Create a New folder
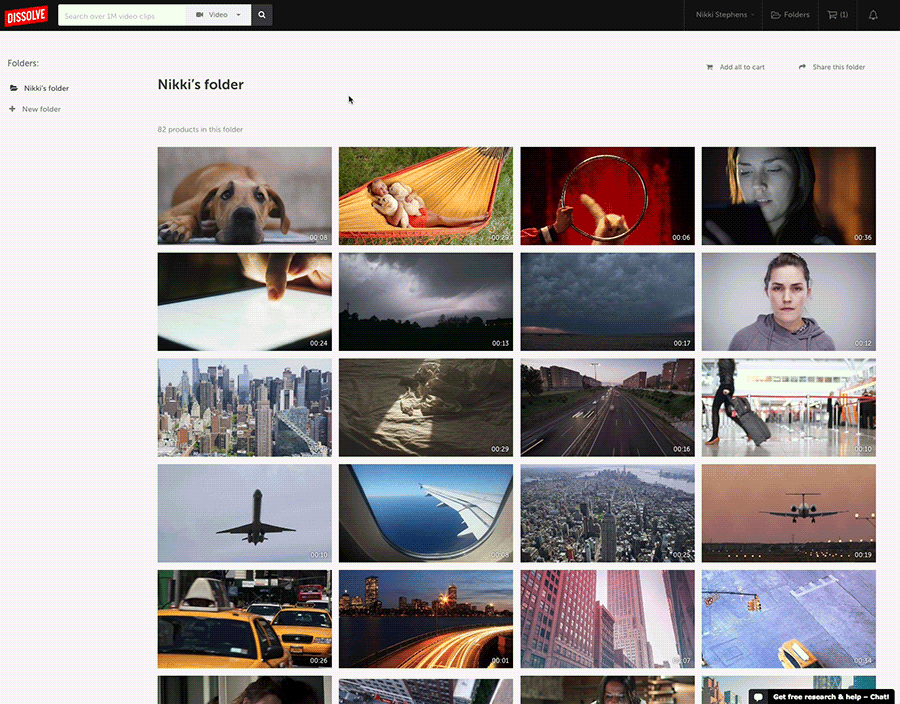Screen dimensions: 900x704 point(35,109)
